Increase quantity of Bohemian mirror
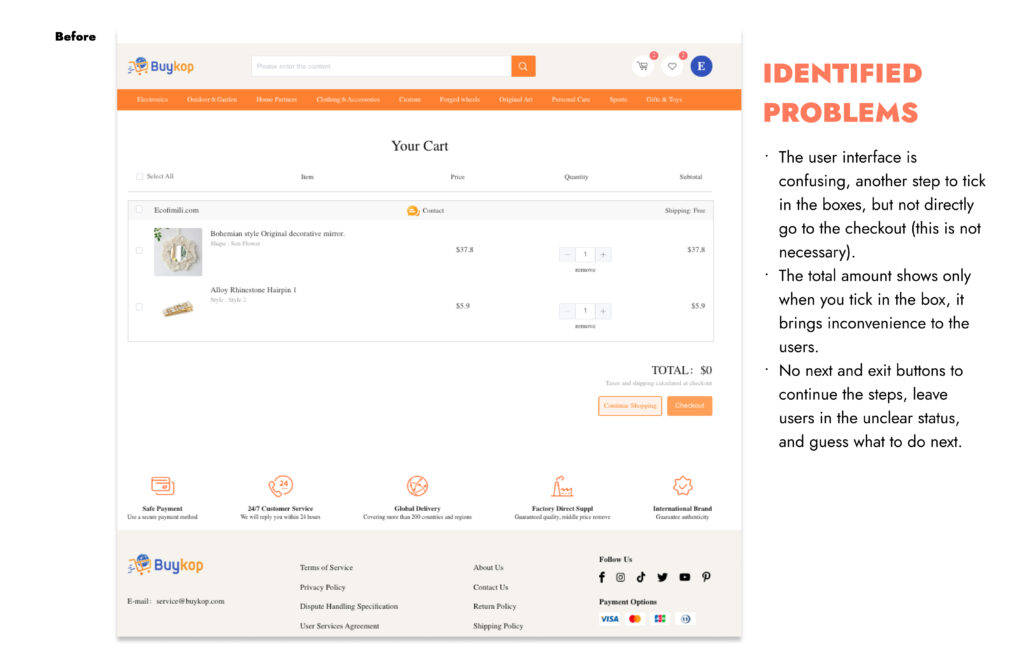Screen dimensions: 1024x665 (x=603, y=254)
